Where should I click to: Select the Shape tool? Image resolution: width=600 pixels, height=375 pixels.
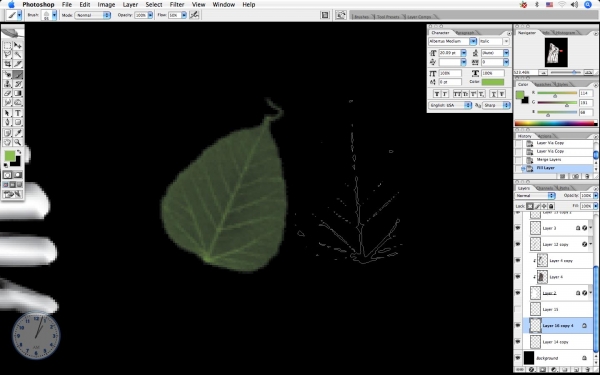[x=18, y=122]
